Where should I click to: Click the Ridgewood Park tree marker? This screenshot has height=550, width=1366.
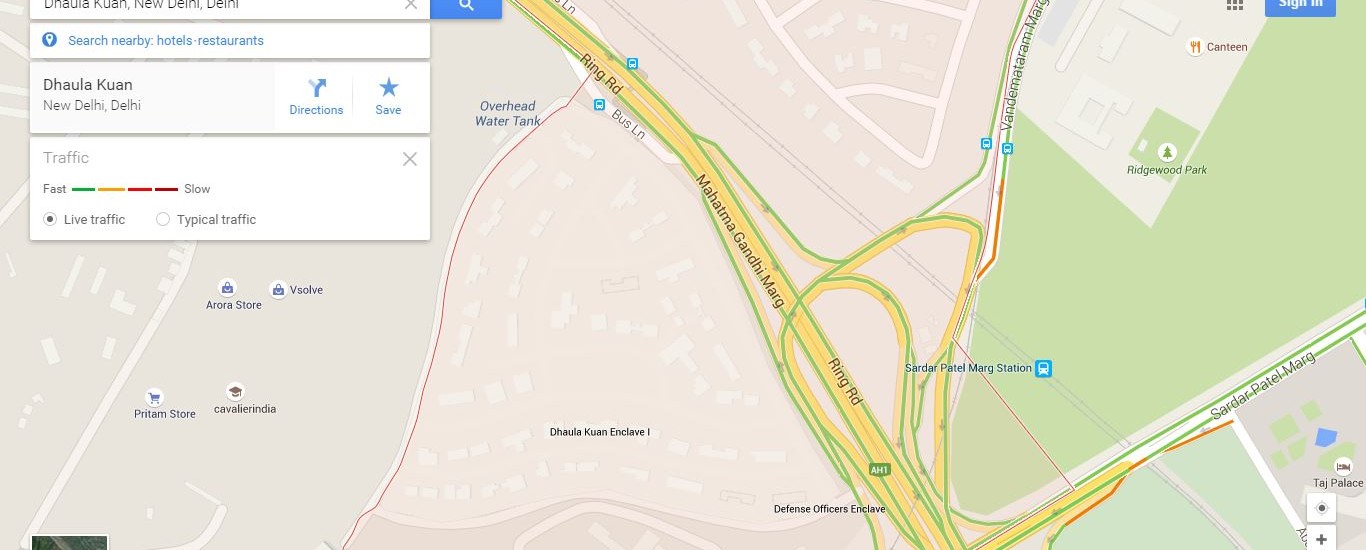coord(1167,152)
